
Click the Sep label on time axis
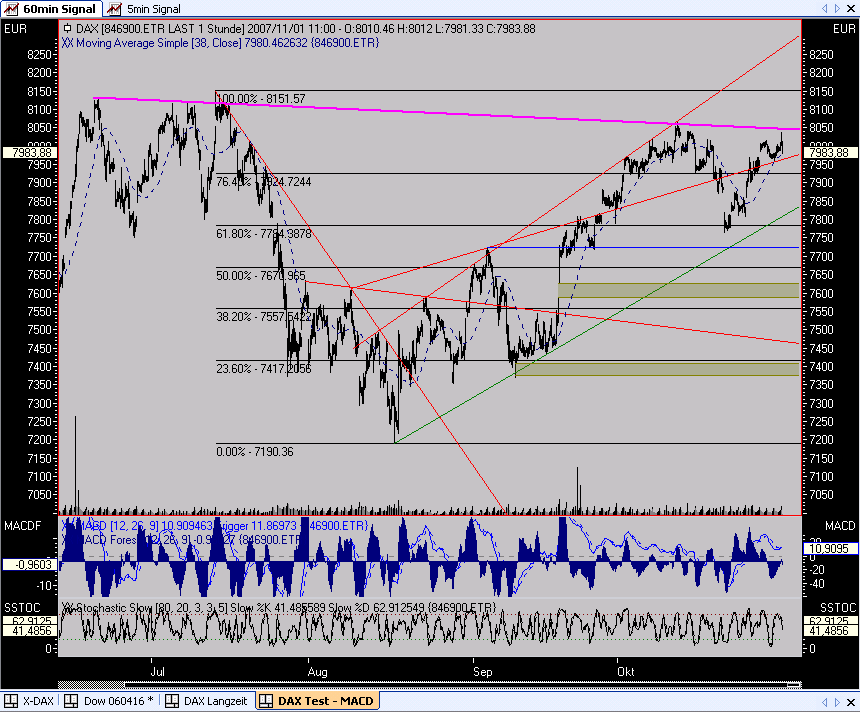pyautogui.click(x=483, y=671)
